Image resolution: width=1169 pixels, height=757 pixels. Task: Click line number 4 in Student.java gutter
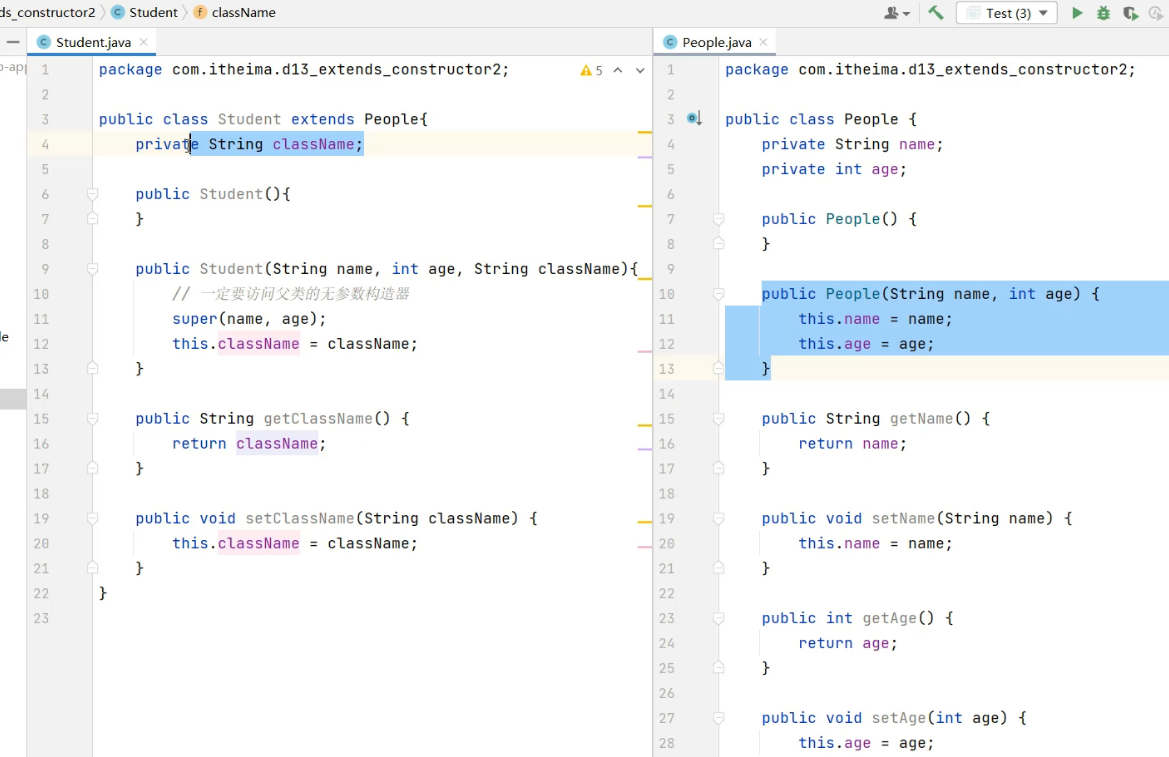pyautogui.click(x=45, y=144)
